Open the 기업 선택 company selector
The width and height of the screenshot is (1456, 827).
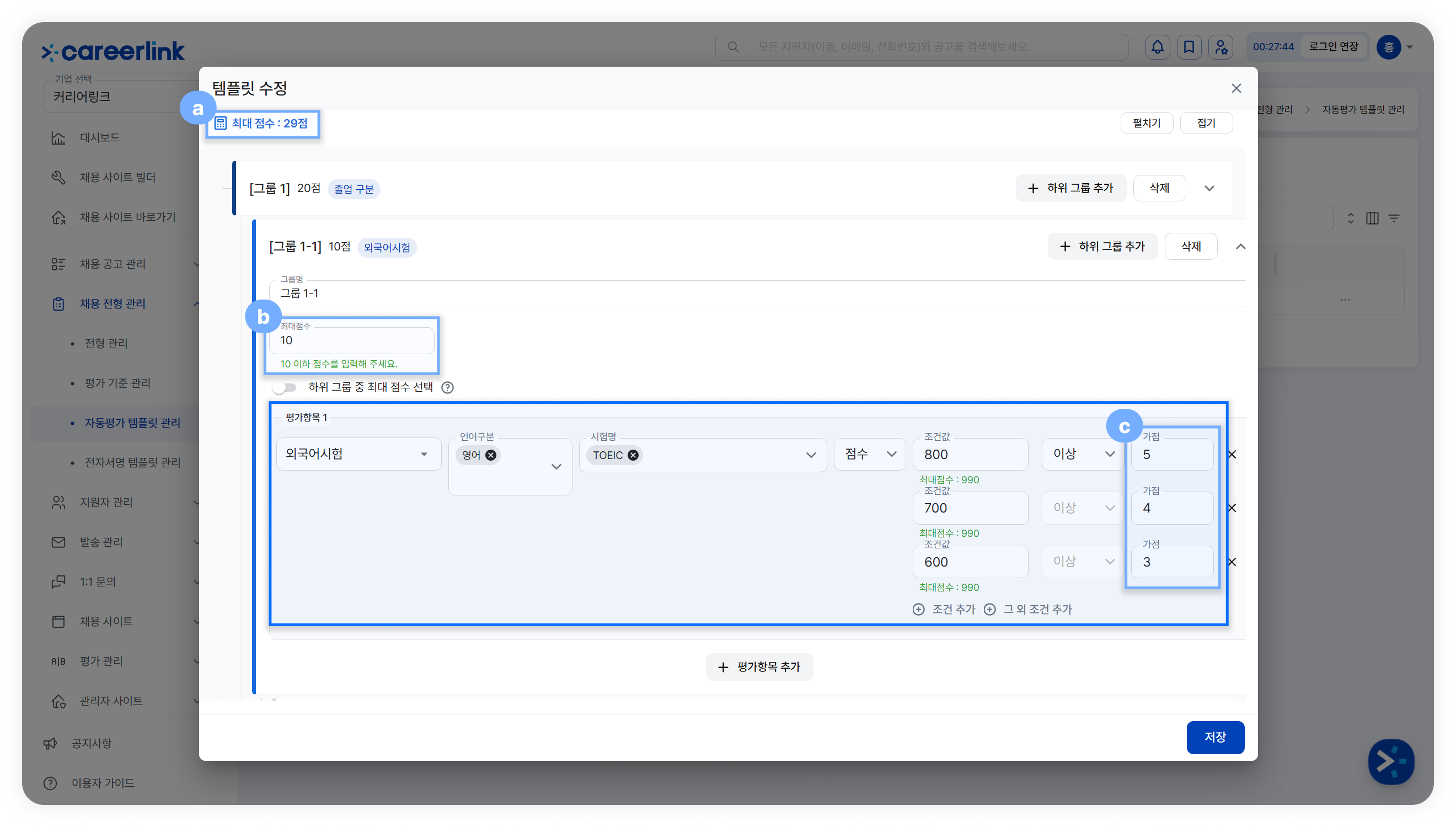point(122,96)
